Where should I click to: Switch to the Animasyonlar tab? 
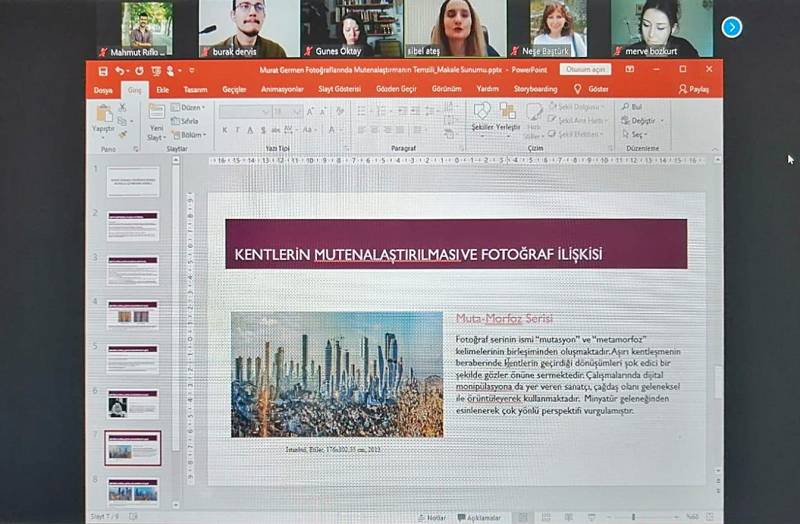281,89
